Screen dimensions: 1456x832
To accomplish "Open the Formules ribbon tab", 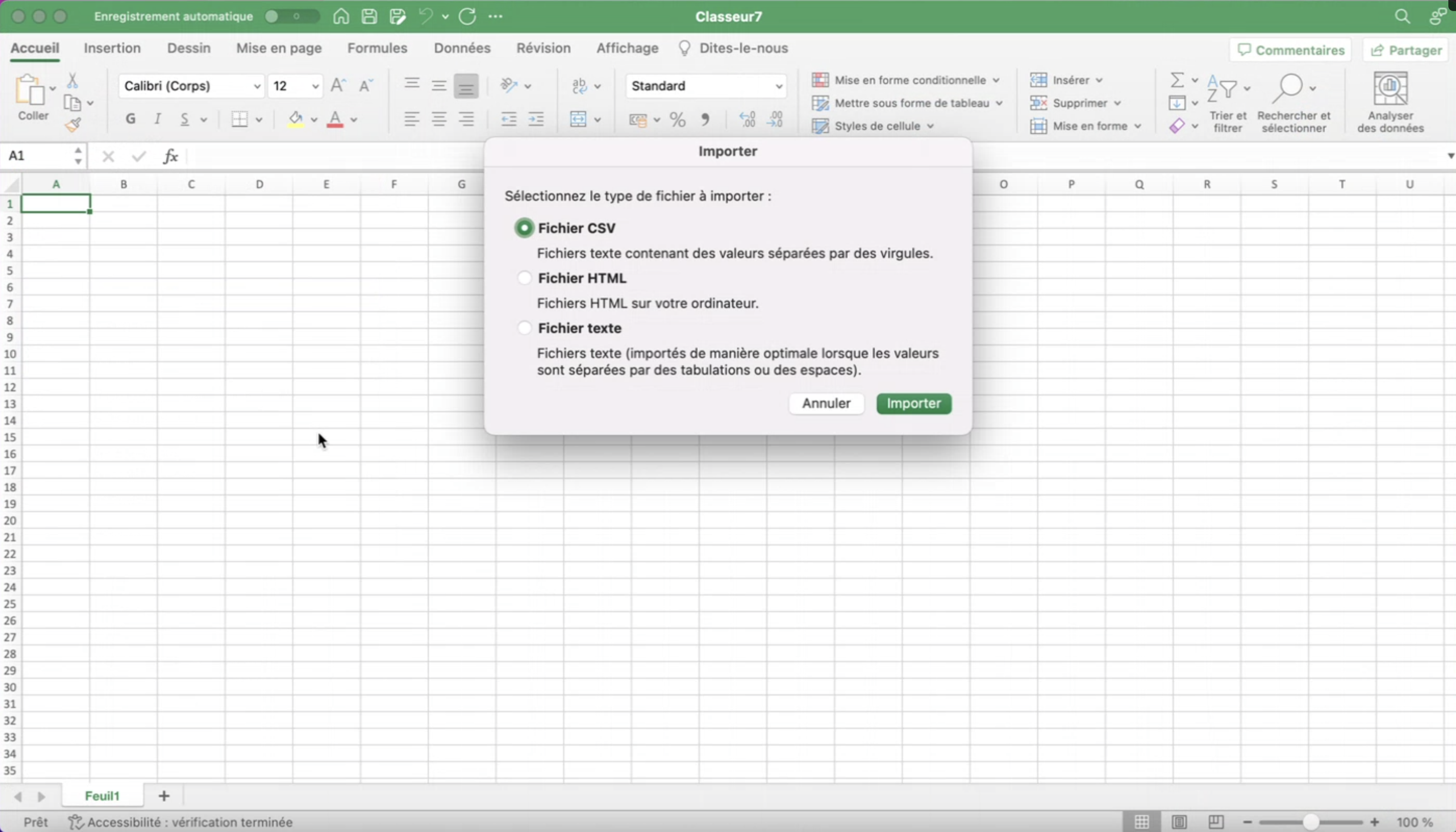I will (x=377, y=48).
